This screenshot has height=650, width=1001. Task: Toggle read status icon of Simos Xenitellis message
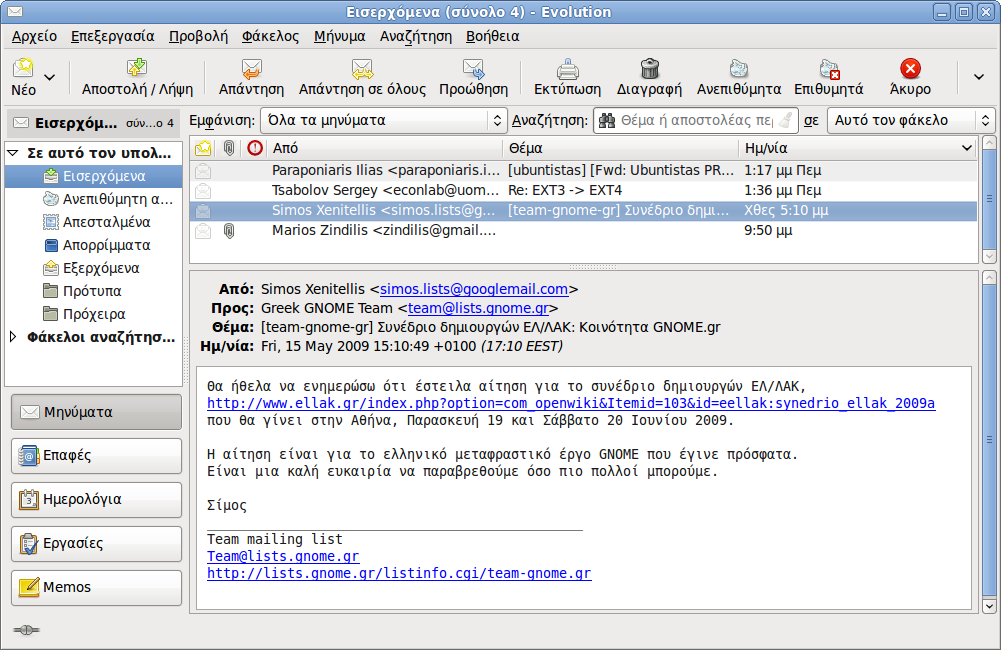[203, 211]
